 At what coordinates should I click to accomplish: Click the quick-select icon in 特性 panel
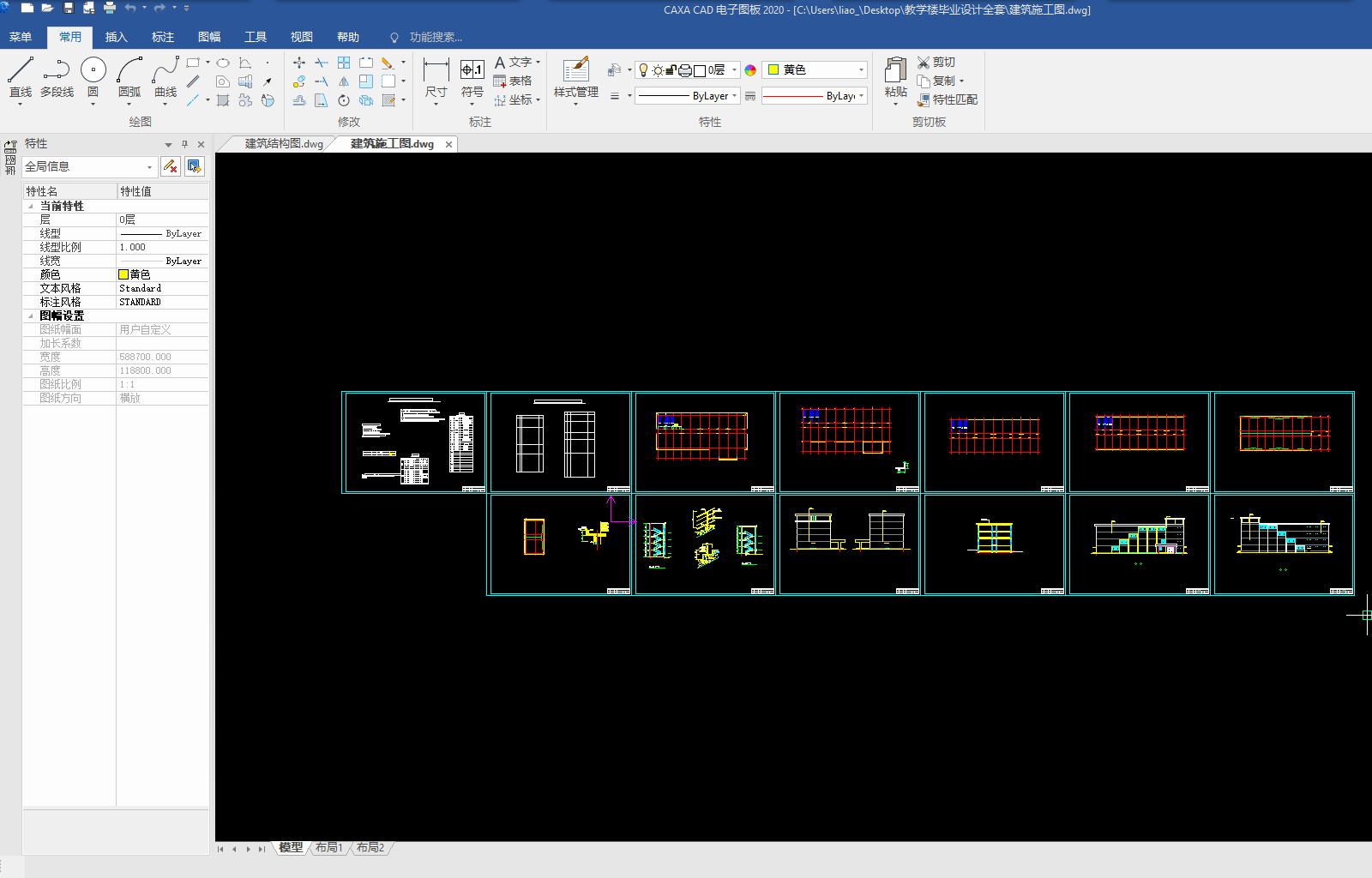[195, 166]
